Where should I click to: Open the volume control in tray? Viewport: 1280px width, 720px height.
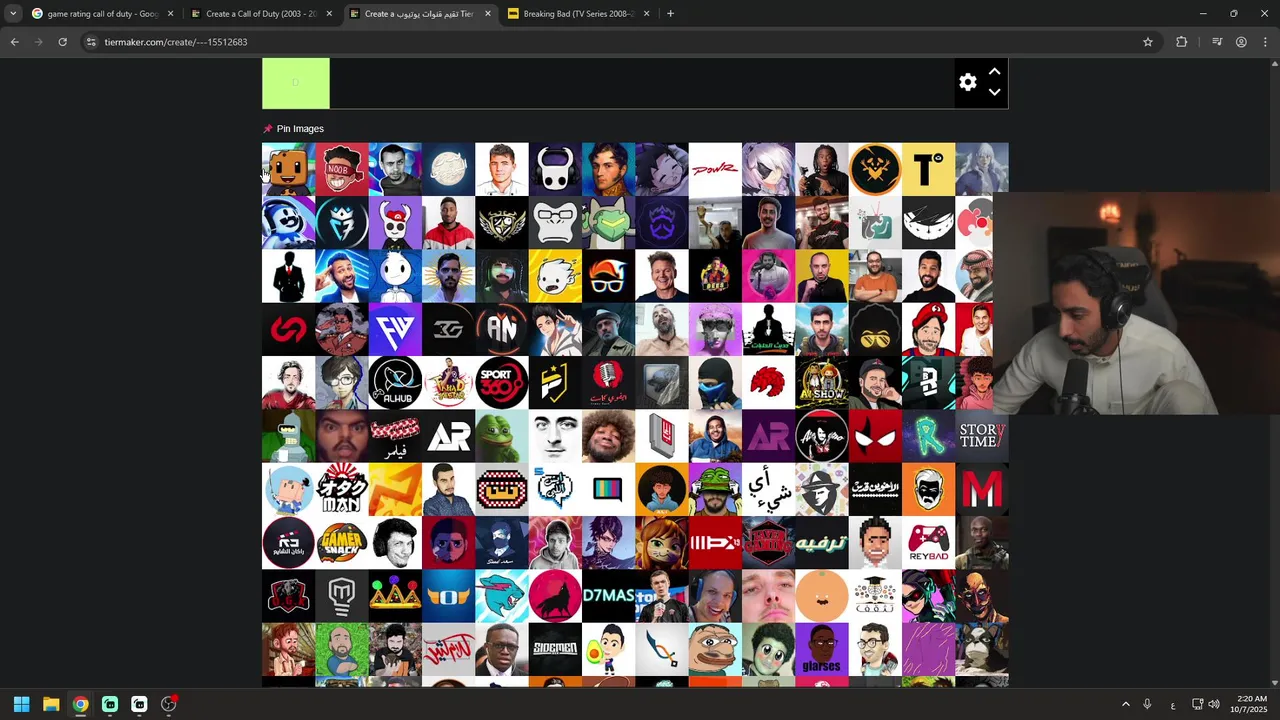pyautogui.click(x=1214, y=704)
